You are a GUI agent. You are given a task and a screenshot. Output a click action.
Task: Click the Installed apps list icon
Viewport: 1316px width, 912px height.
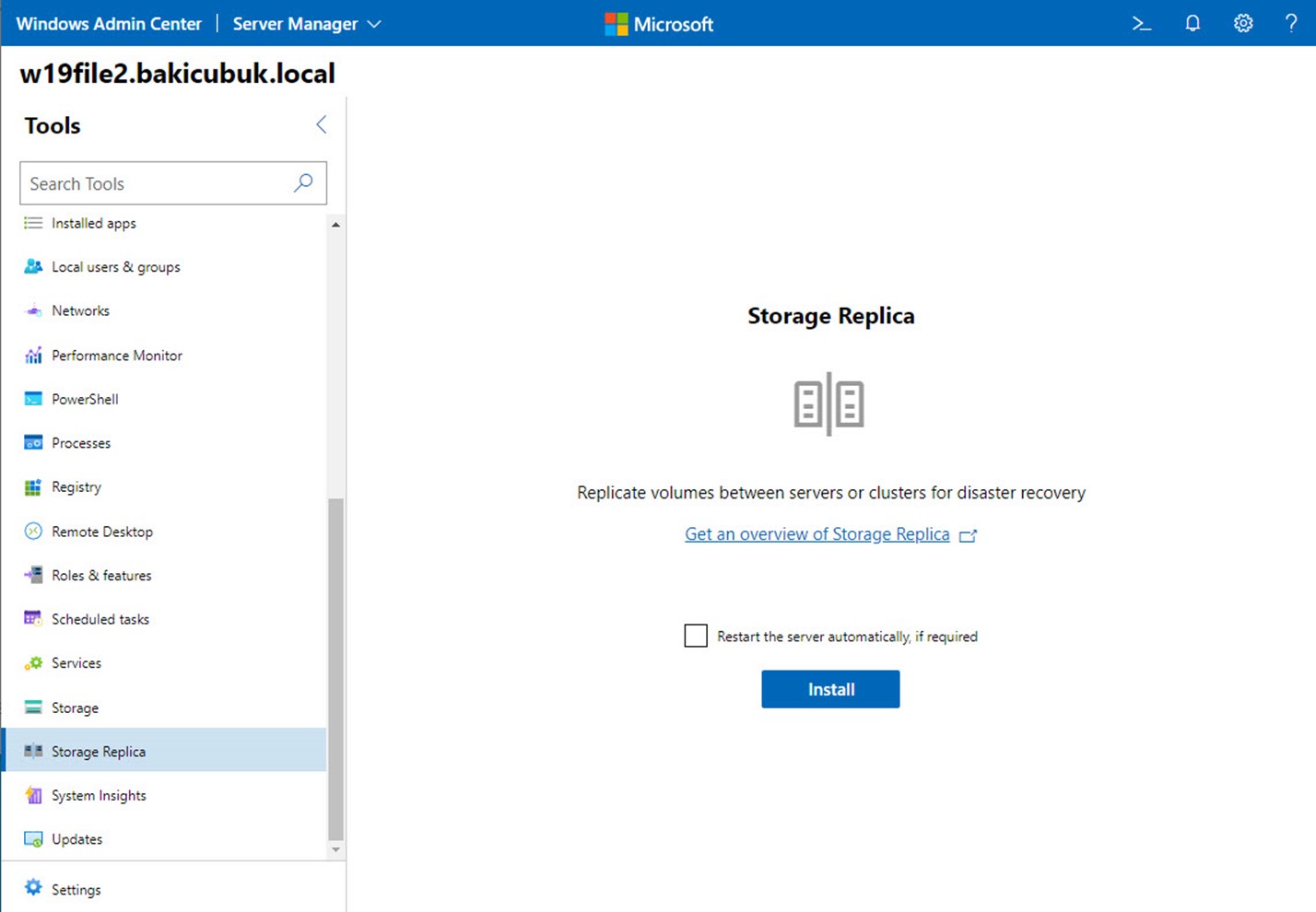33,223
